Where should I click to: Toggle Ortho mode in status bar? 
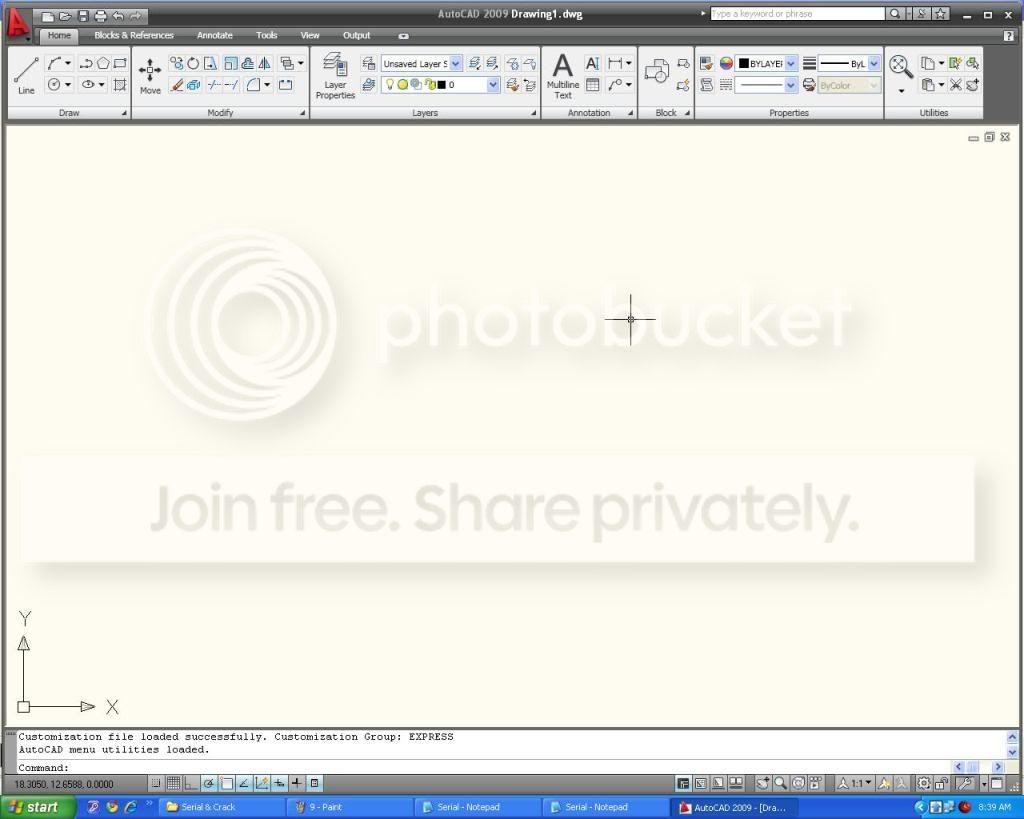pyautogui.click(x=191, y=783)
